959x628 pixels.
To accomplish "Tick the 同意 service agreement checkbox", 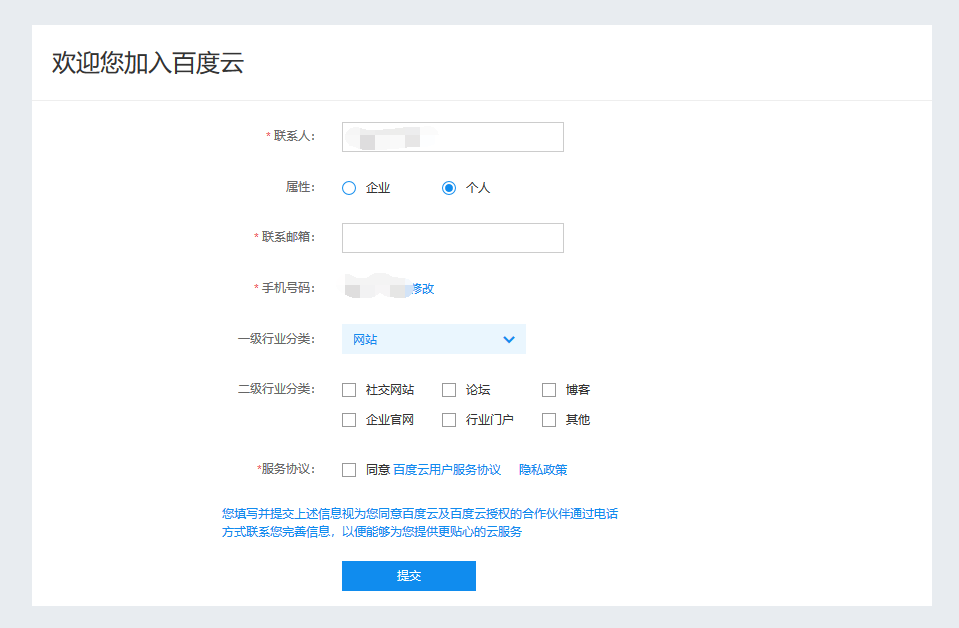I will (349, 470).
